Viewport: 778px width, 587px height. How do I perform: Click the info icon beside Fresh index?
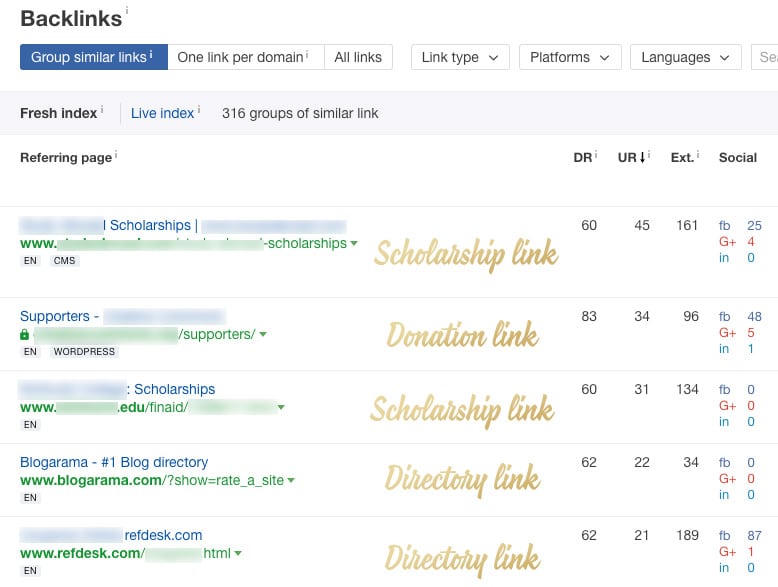102,110
